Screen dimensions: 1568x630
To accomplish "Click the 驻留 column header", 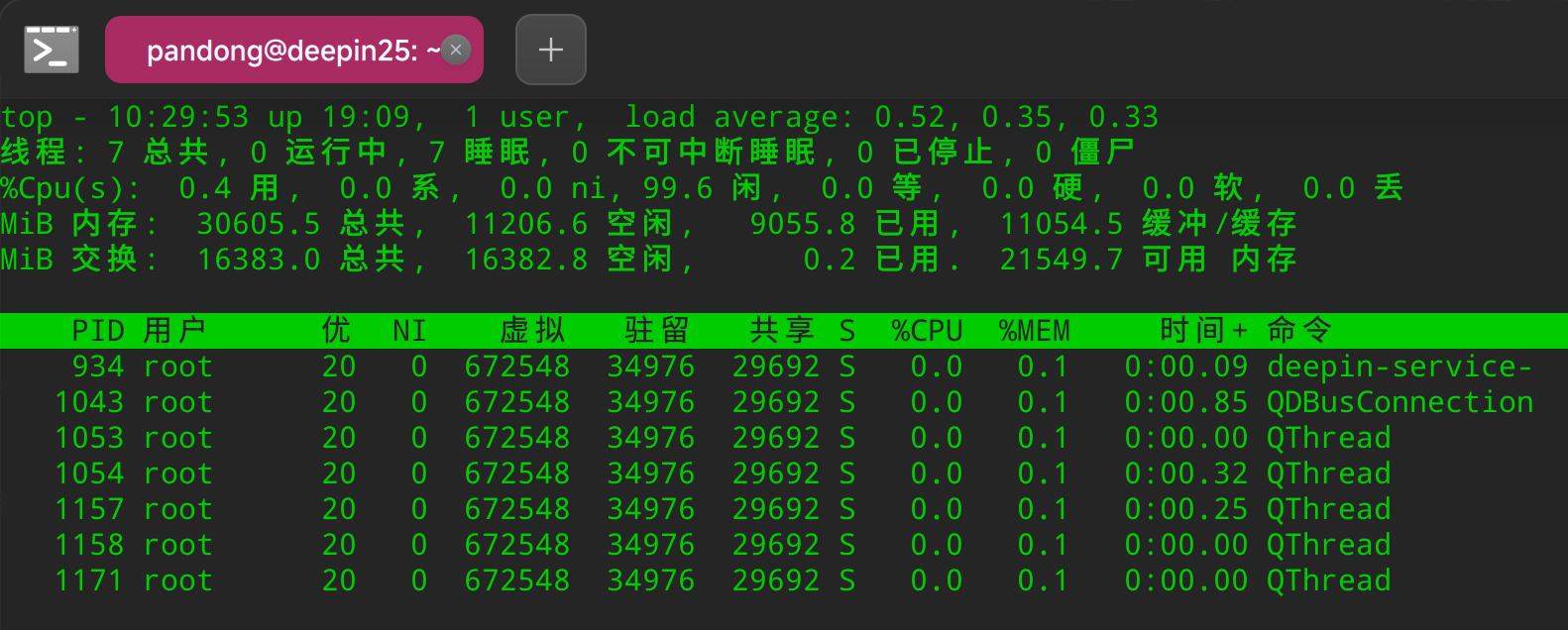I will click(658, 331).
